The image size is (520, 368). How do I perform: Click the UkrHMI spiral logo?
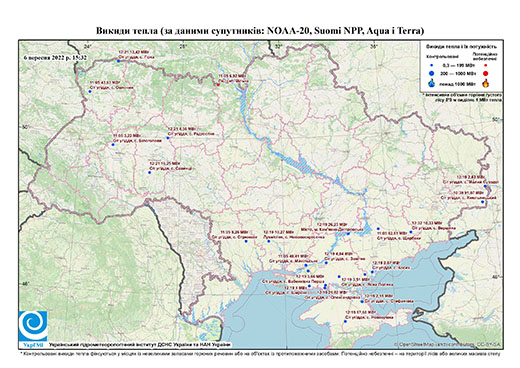[33, 326]
